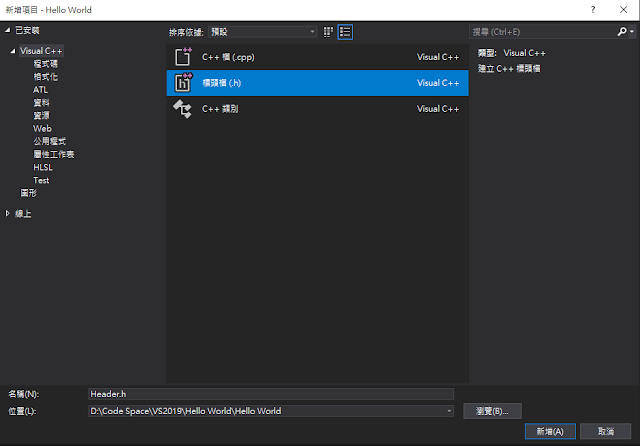
Task: Select the C++ 檔 (.cpp) file icon
Action: coord(183,57)
